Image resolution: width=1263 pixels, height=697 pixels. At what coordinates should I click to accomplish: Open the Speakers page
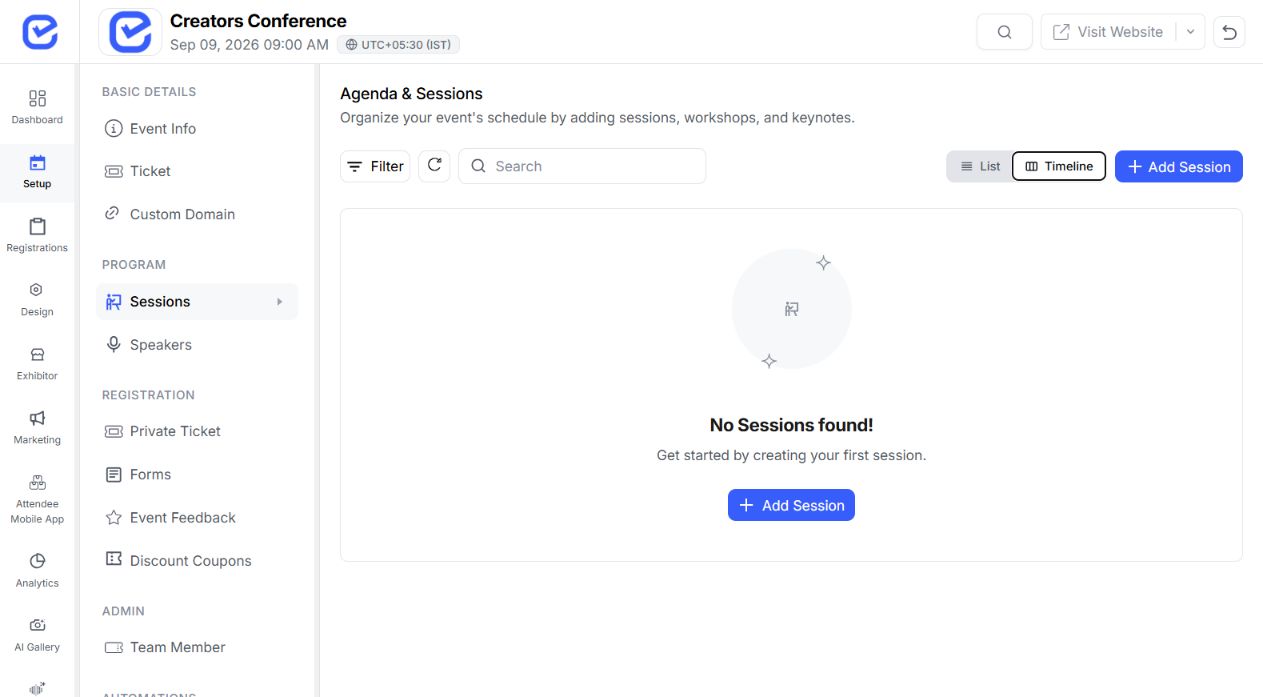(x=197, y=345)
